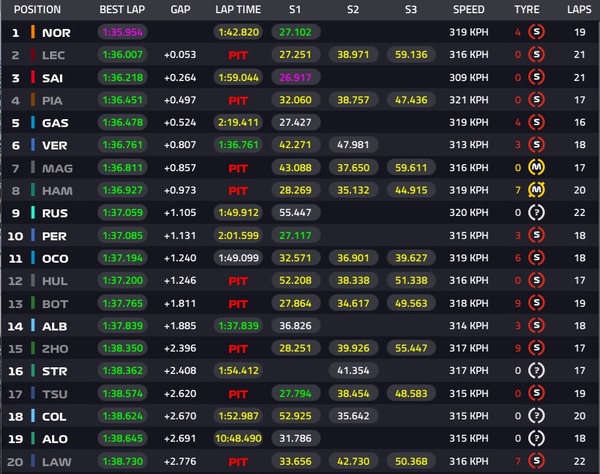Click Magnussen's yellow medium tyre icon
This screenshot has width=600, height=474.
tap(536, 167)
